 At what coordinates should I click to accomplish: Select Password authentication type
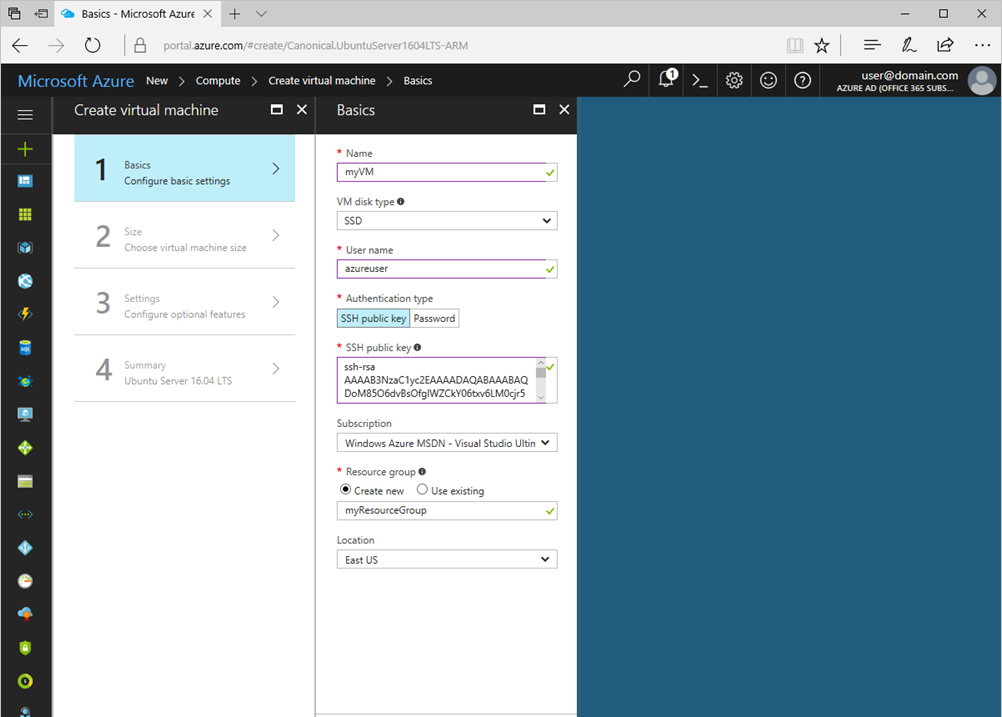435,318
